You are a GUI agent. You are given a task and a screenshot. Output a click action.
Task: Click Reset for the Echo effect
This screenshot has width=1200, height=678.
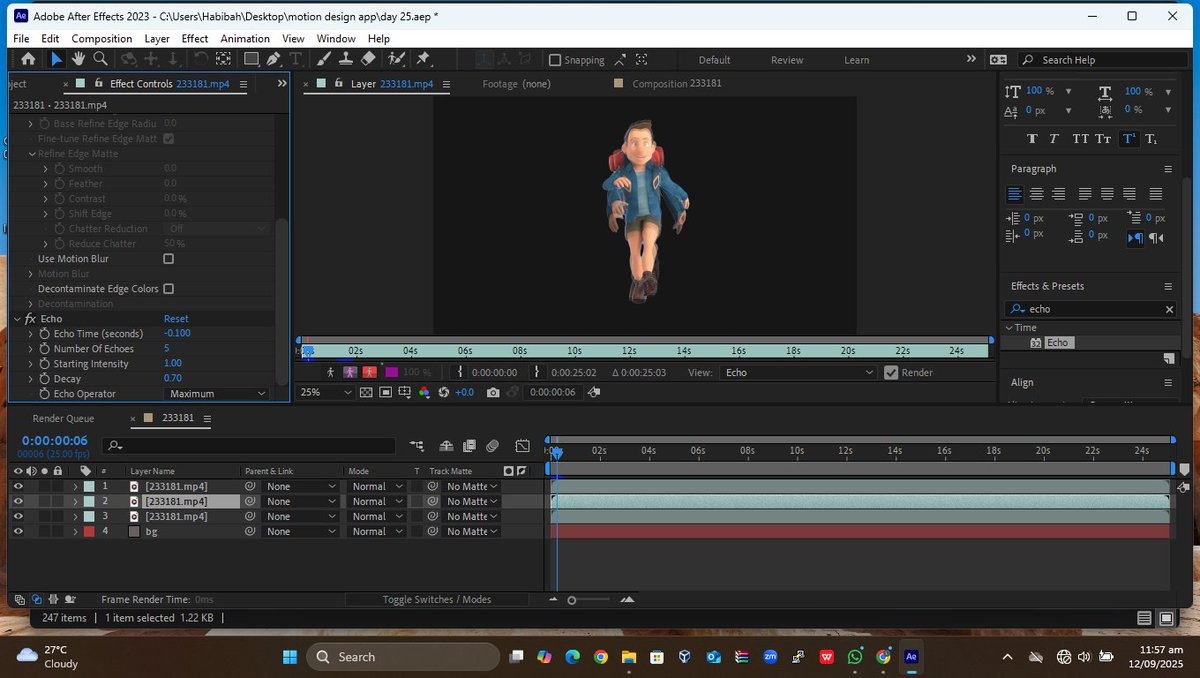[x=176, y=319]
